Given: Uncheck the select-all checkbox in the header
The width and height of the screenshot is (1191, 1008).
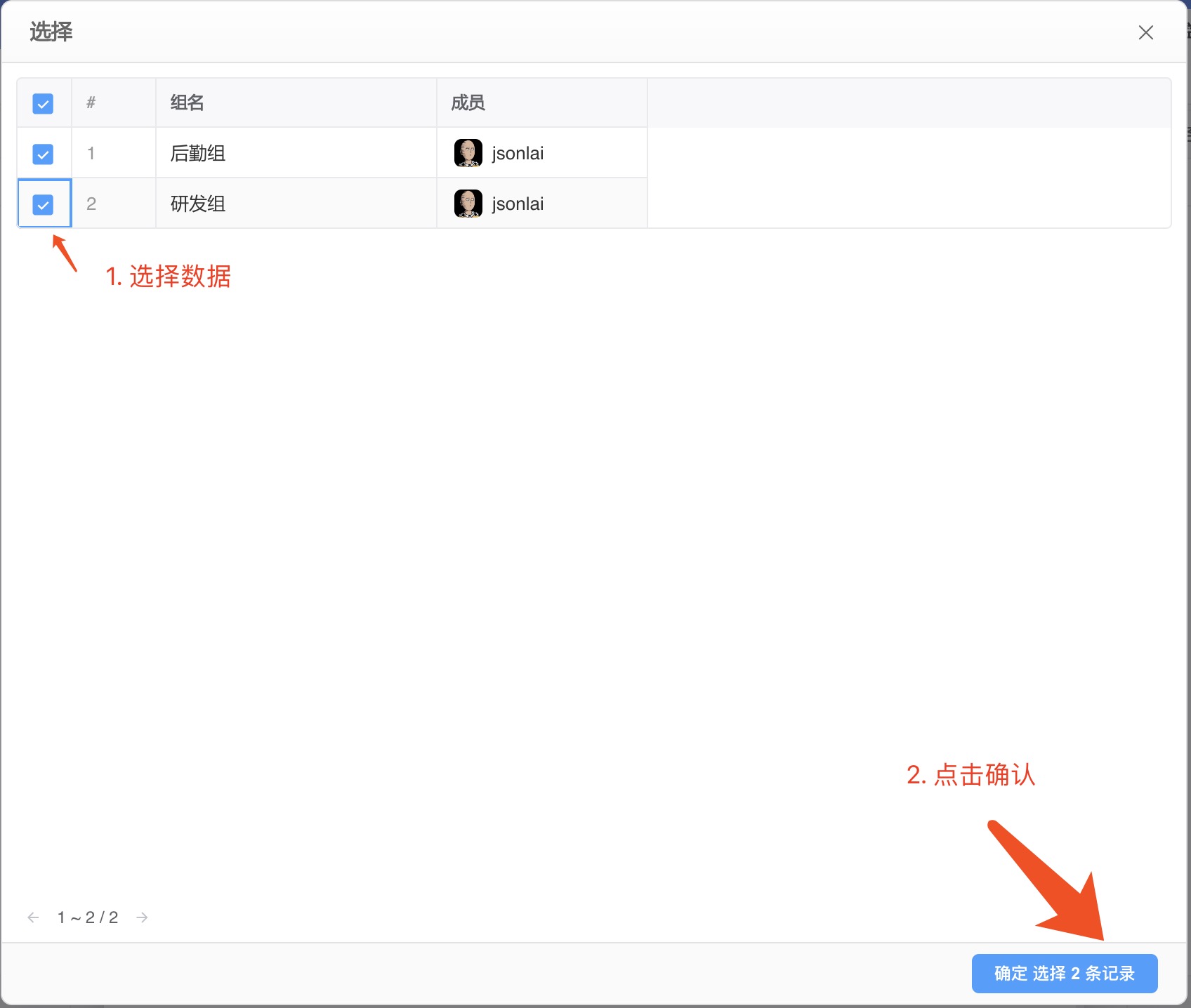Looking at the screenshot, I should (43, 103).
